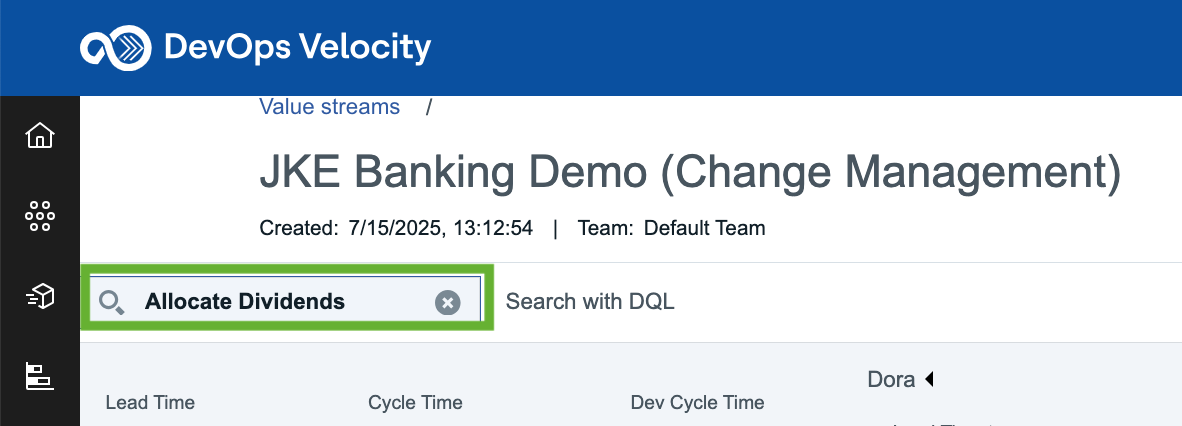Image resolution: width=1182 pixels, height=426 pixels.
Task: Select the Dev Cycle Time metric heading
Action: (697, 403)
